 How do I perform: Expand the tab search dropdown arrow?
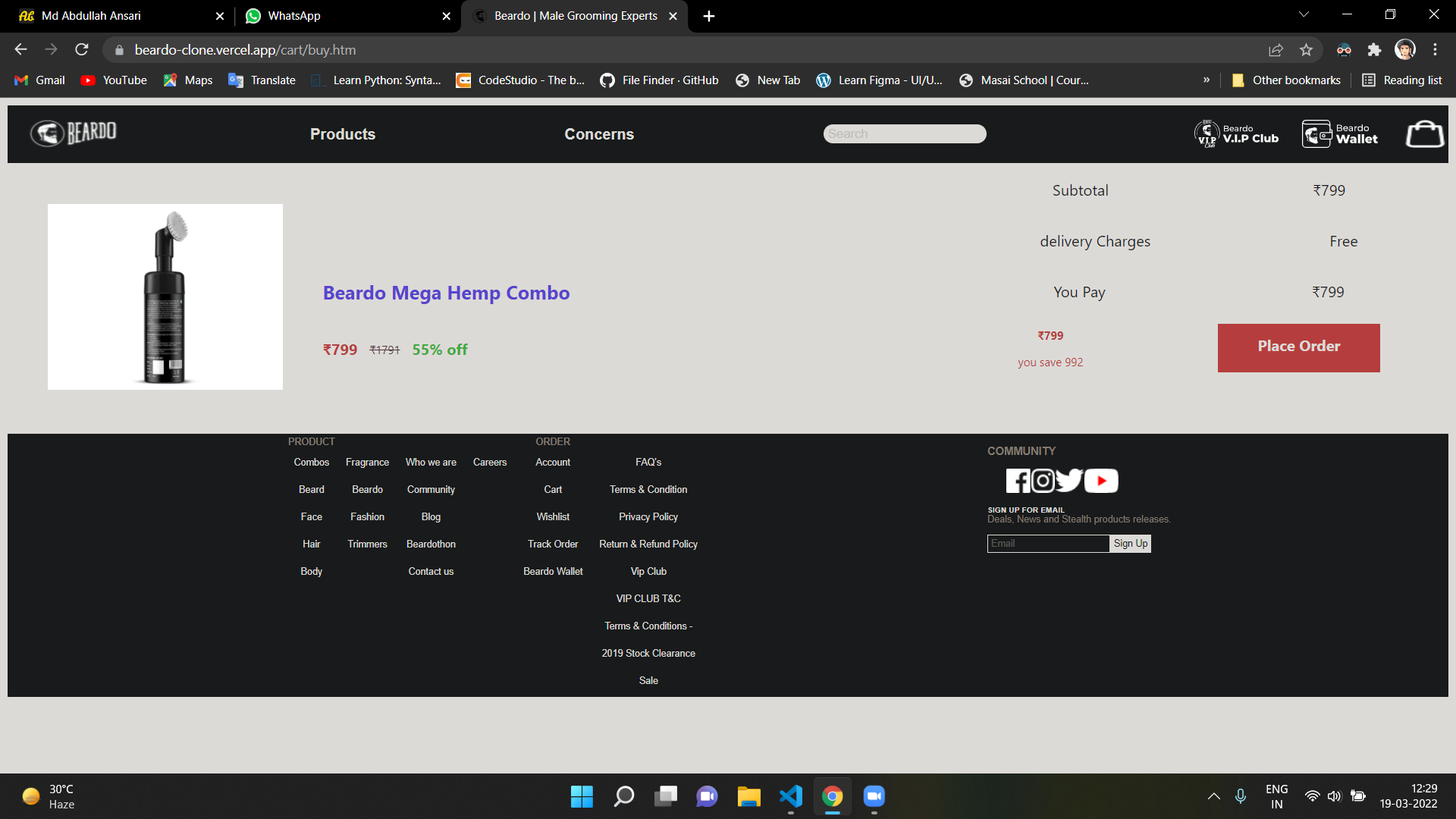pos(1304,14)
